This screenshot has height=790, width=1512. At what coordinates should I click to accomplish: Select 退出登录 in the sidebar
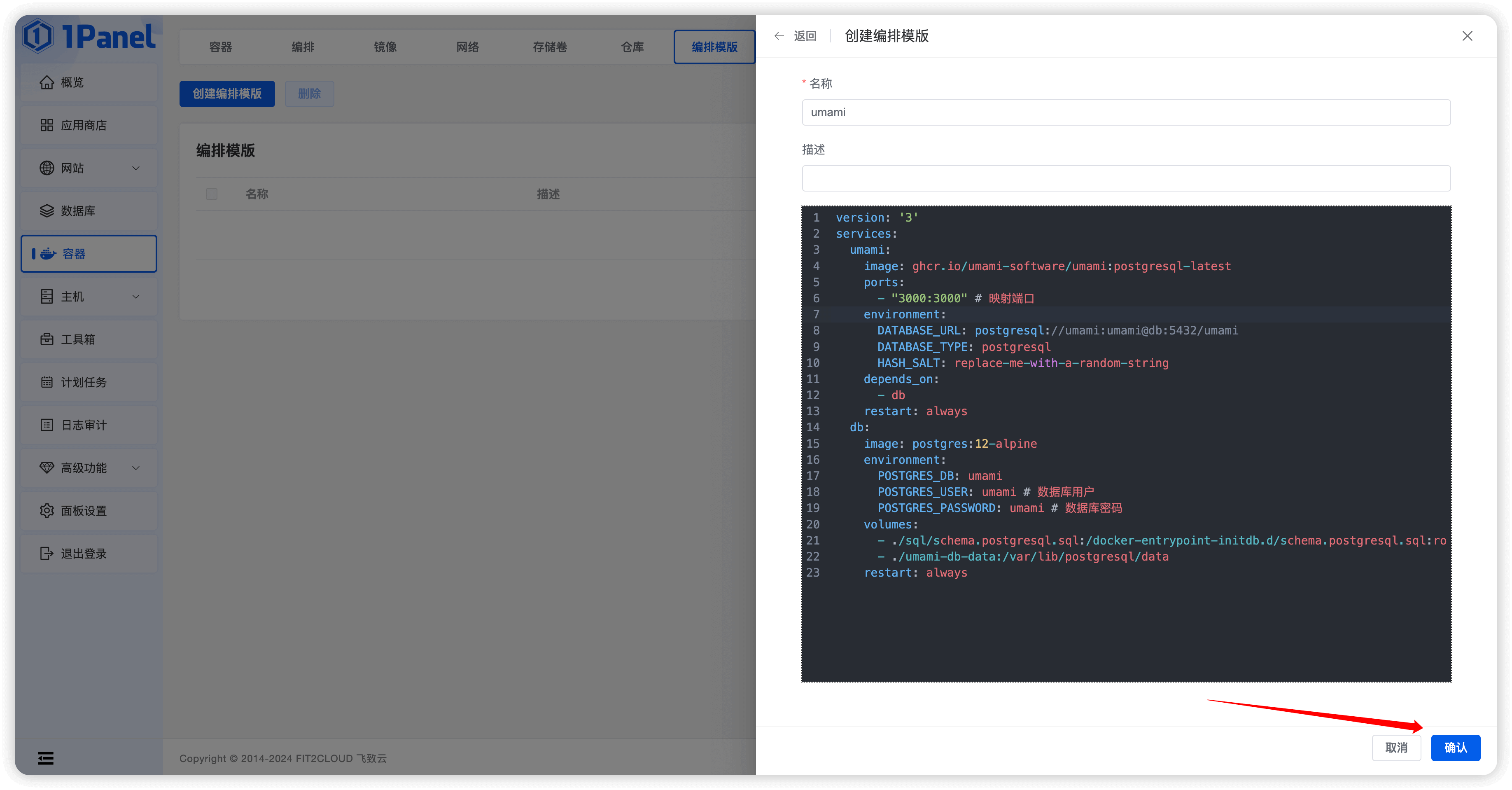coord(89,554)
